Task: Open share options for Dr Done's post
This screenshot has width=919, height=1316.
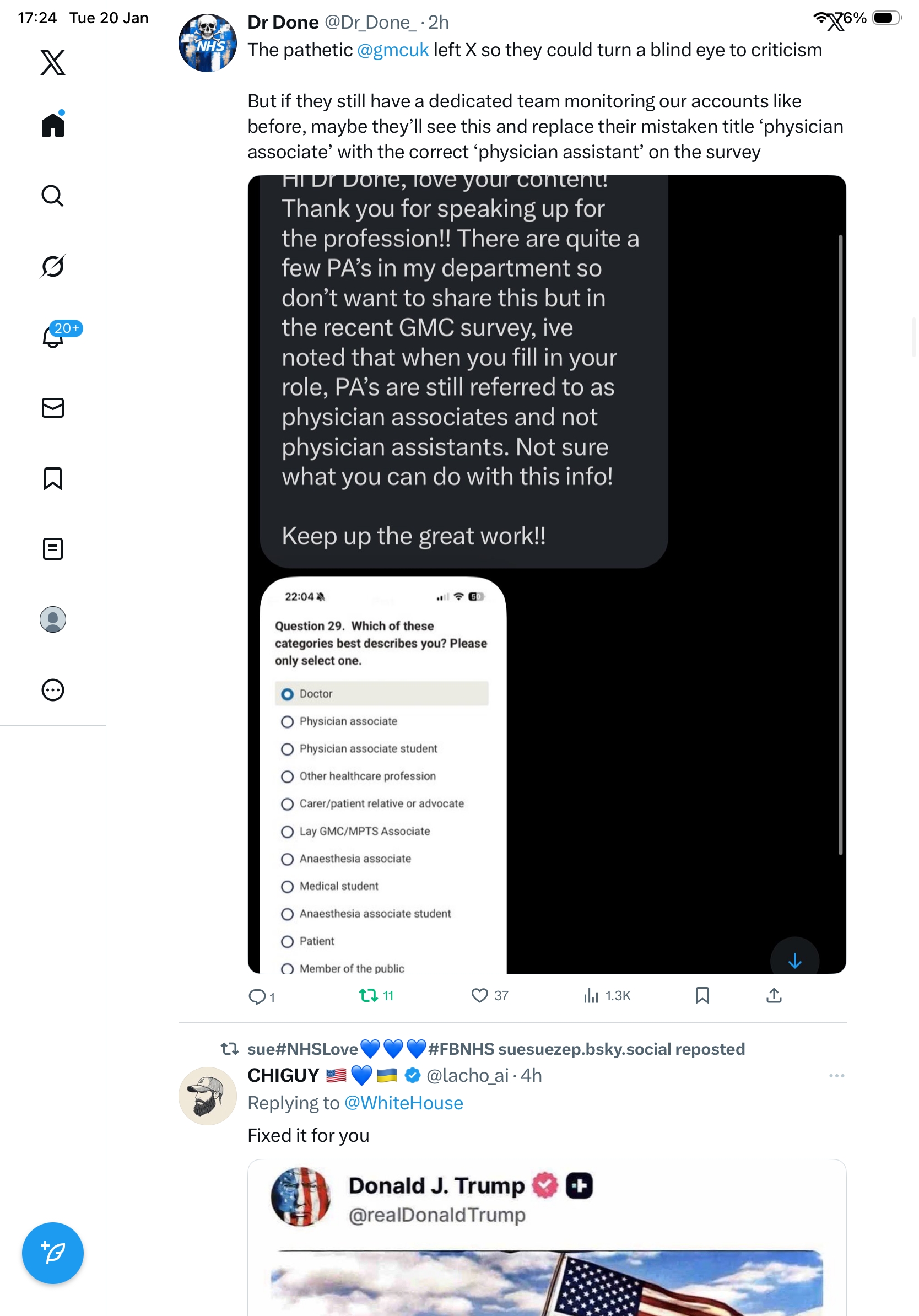Action: (774, 996)
